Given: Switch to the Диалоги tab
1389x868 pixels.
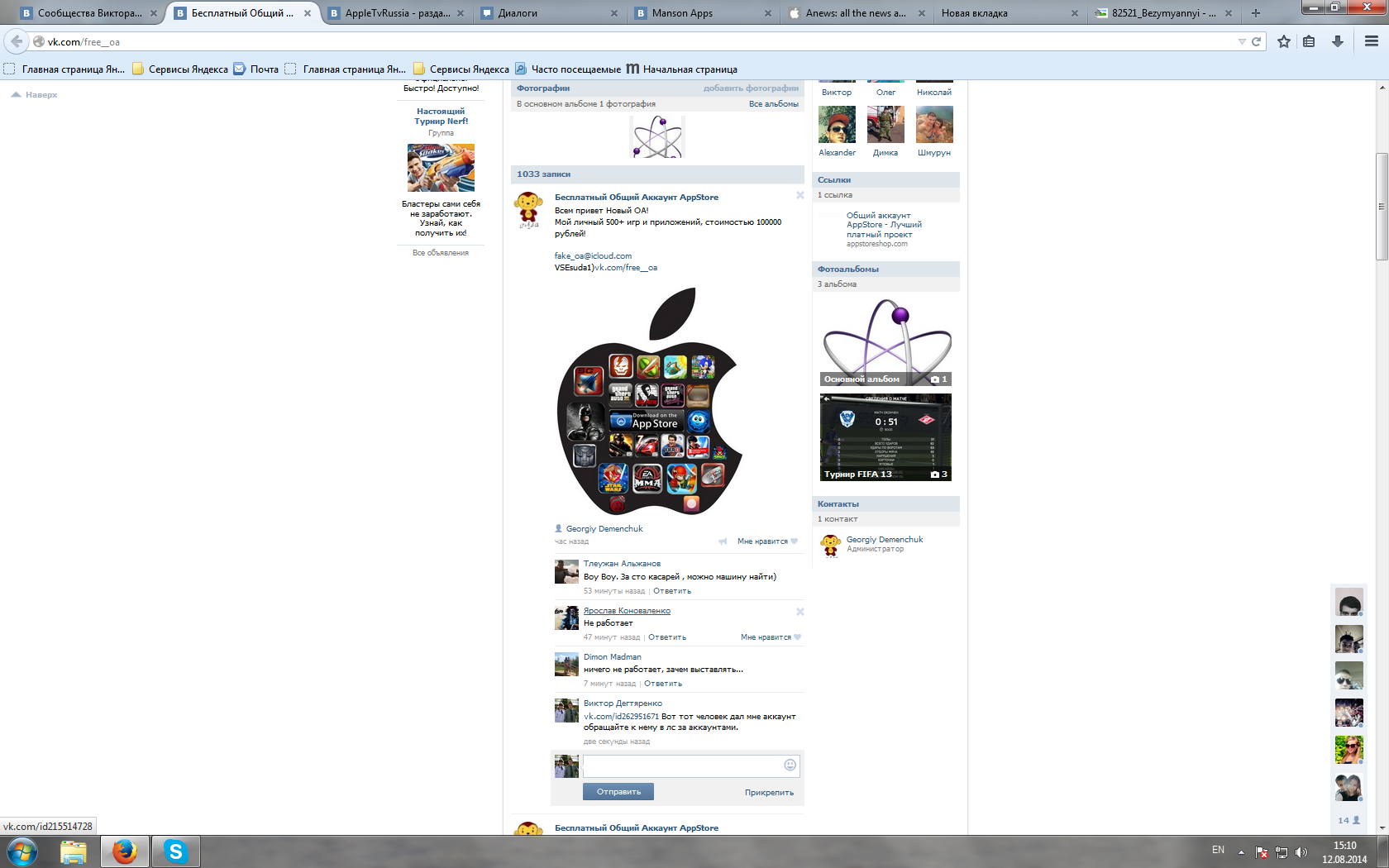Looking at the screenshot, I should (549, 13).
